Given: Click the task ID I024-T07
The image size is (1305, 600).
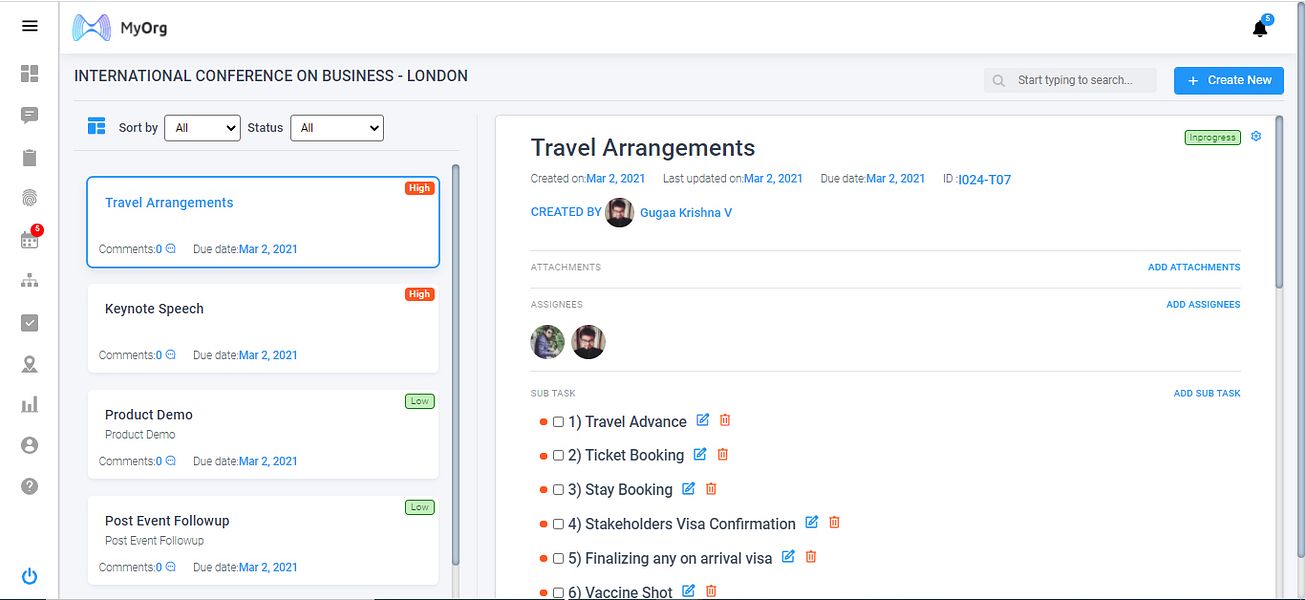Looking at the screenshot, I should tap(984, 180).
